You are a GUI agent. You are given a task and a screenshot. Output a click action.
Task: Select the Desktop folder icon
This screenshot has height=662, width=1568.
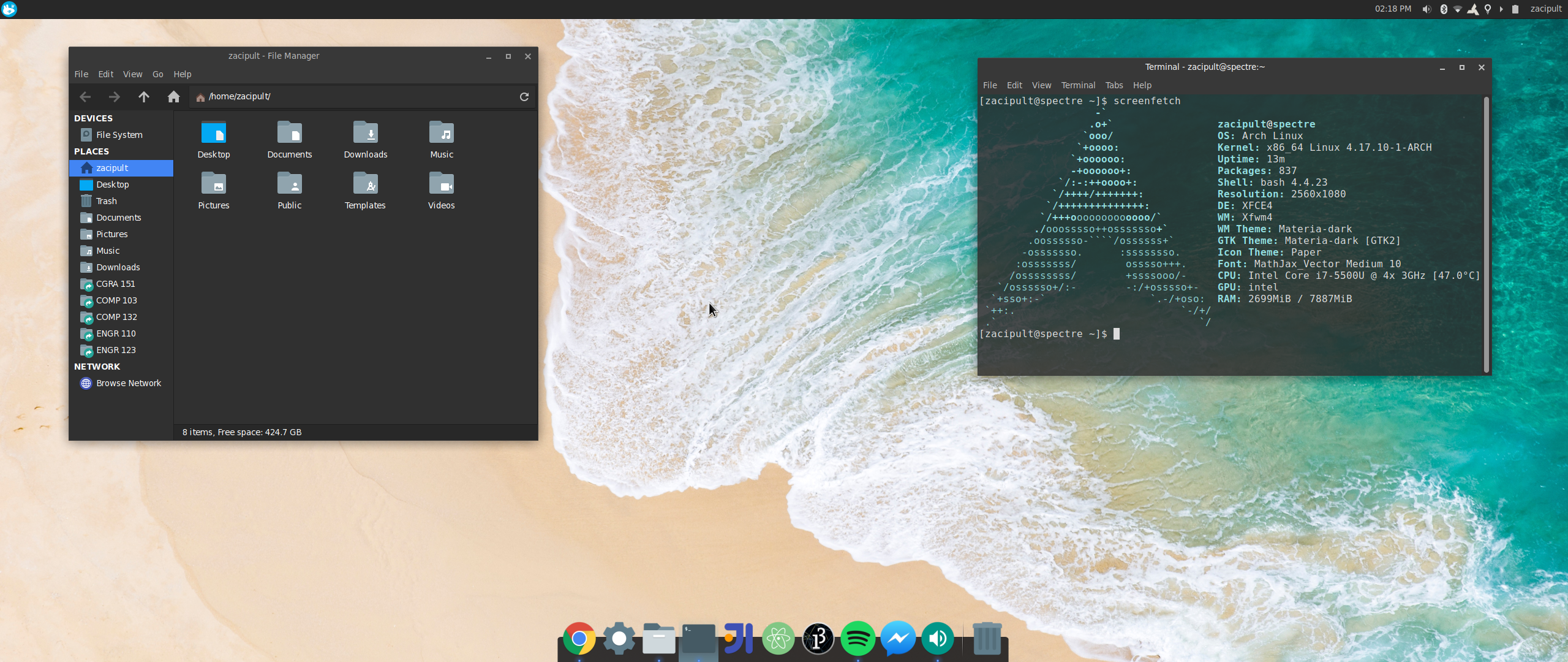(214, 140)
